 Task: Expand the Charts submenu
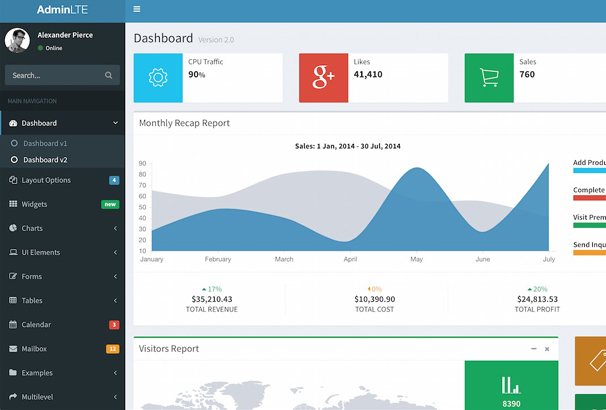click(115, 228)
